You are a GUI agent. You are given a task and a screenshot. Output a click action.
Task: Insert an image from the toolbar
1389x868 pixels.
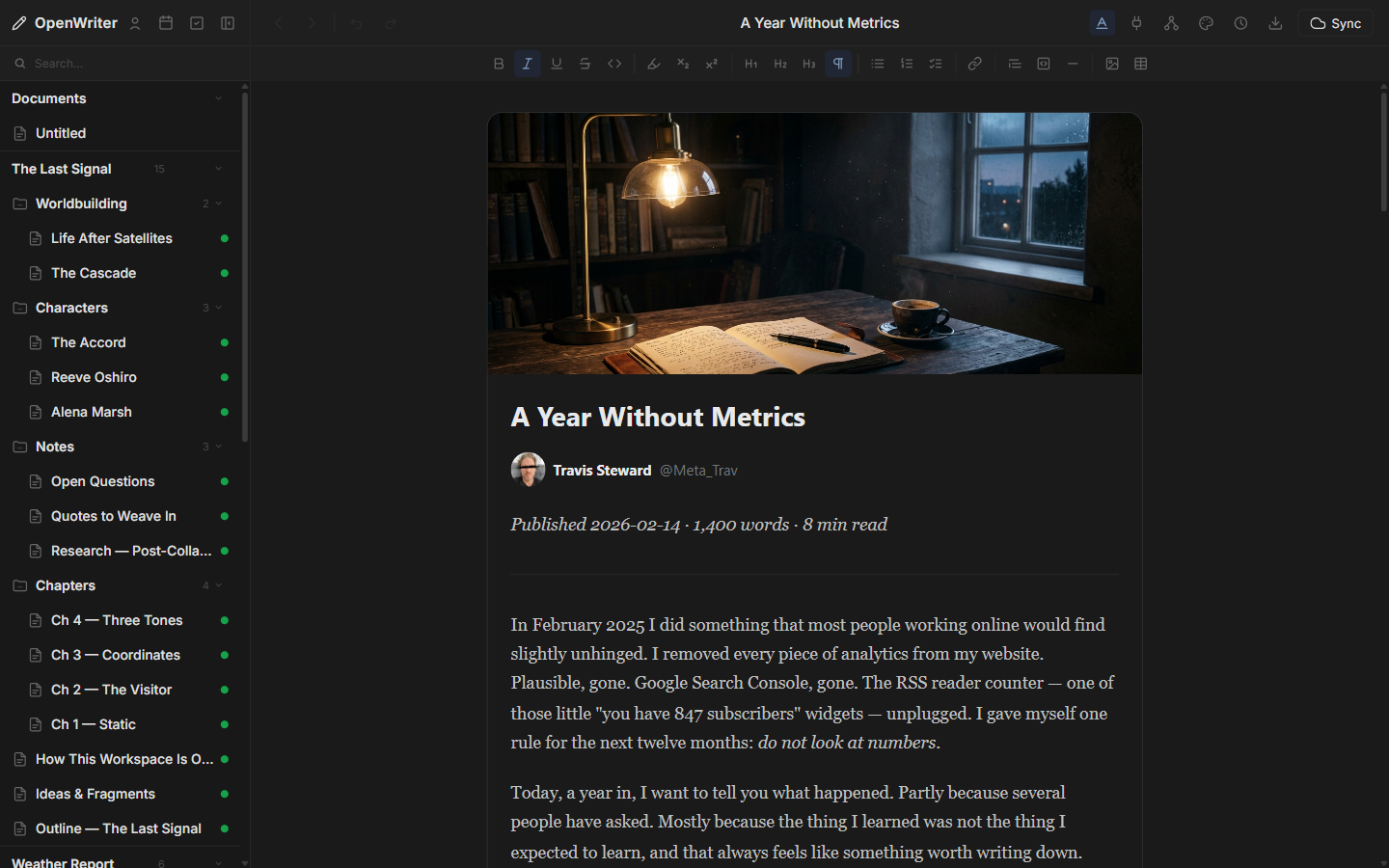(1112, 63)
